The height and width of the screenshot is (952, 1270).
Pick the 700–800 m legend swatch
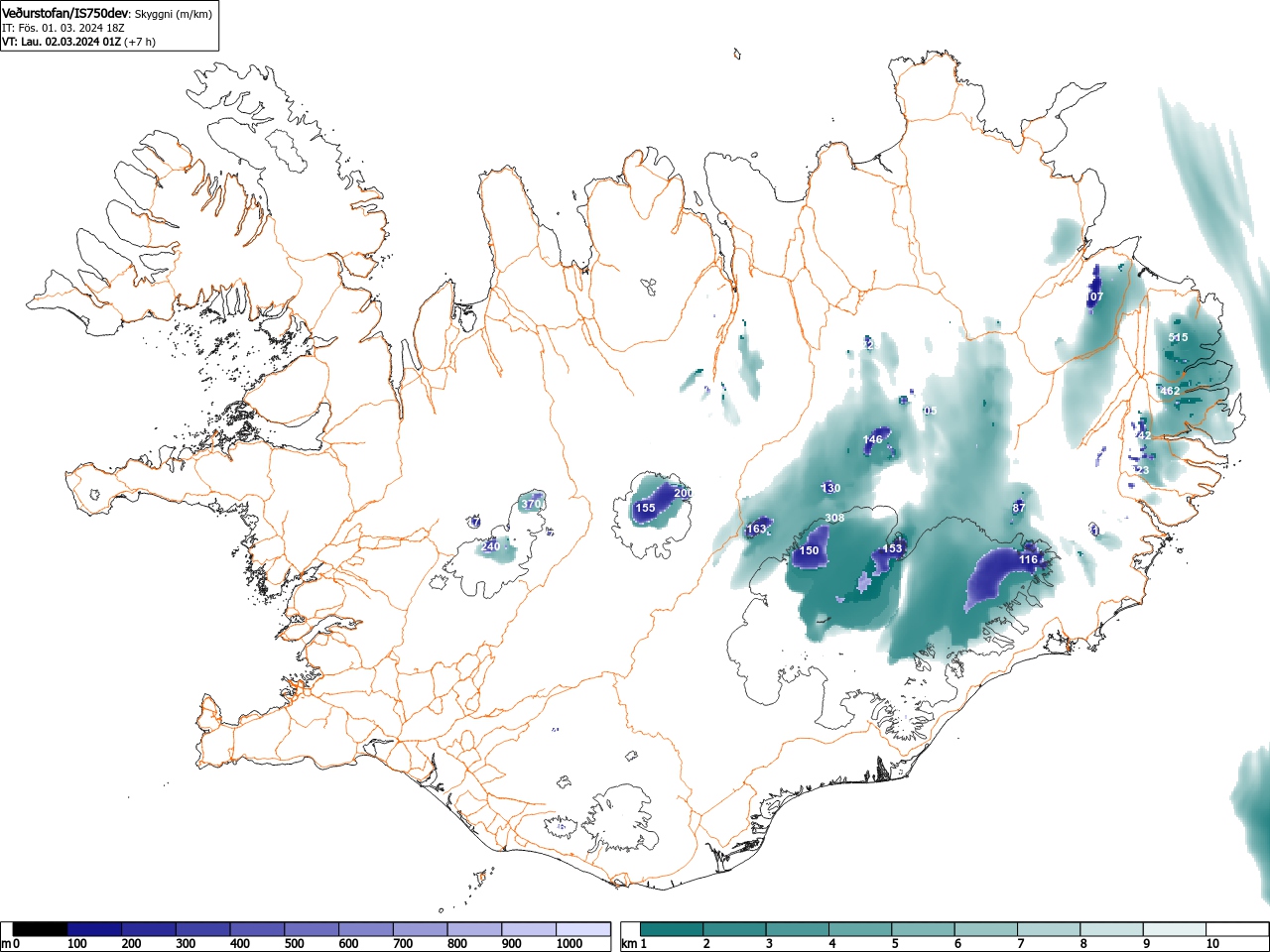tap(421, 929)
